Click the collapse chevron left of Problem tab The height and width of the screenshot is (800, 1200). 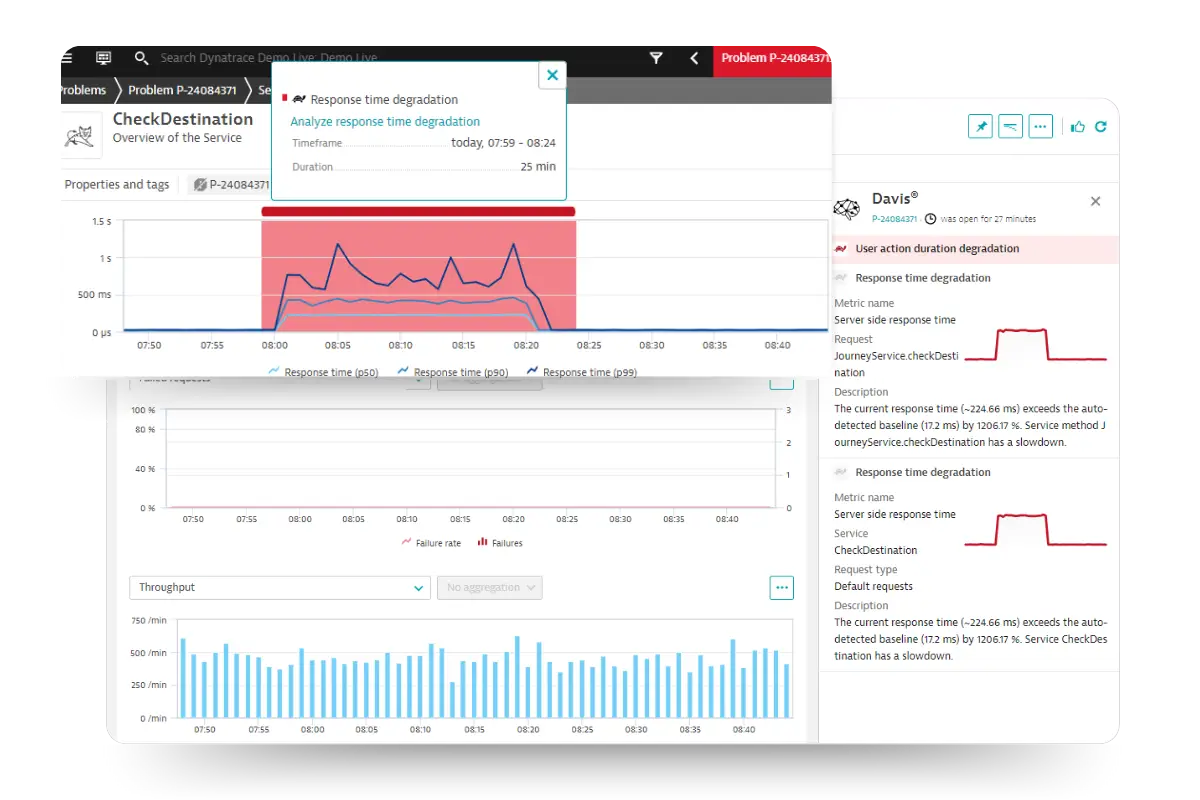[x=694, y=58]
